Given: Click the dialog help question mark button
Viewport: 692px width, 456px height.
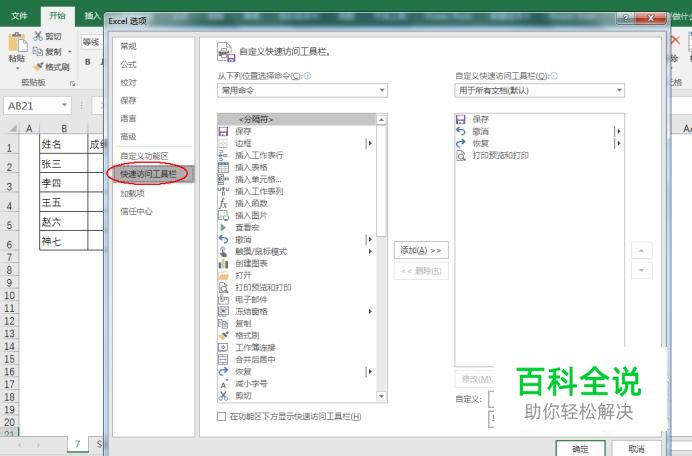Looking at the screenshot, I should coord(626,19).
